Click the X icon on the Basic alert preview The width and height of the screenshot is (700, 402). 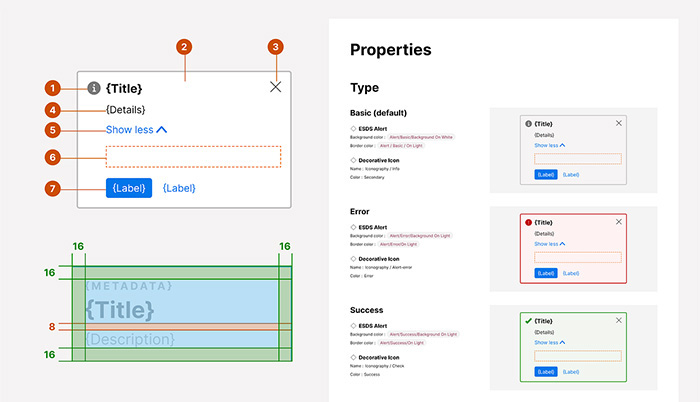619,123
